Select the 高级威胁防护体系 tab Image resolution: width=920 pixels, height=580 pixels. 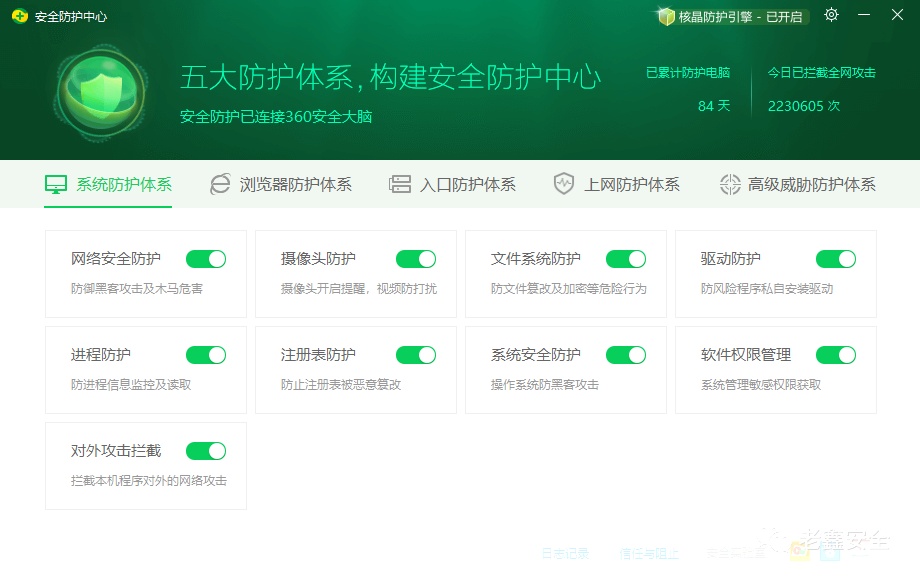pyautogui.click(x=797, y=184)
